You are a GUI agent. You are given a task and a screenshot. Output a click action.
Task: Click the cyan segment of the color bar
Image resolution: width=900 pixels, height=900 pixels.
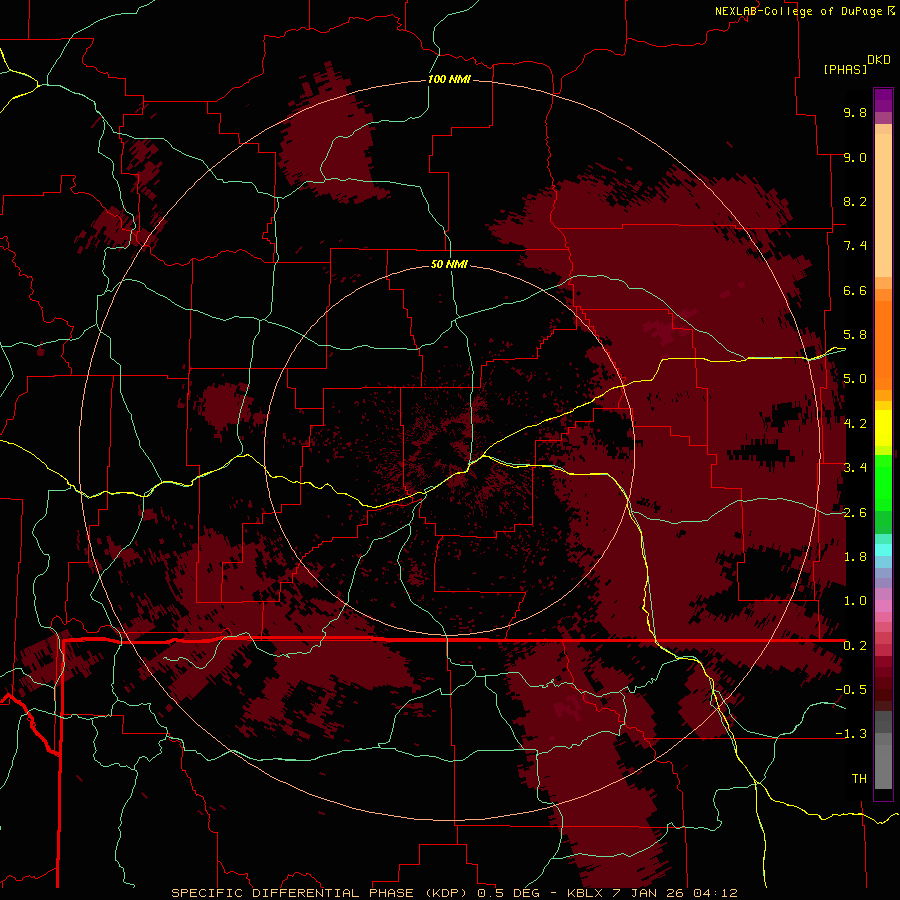pos(883,550)
